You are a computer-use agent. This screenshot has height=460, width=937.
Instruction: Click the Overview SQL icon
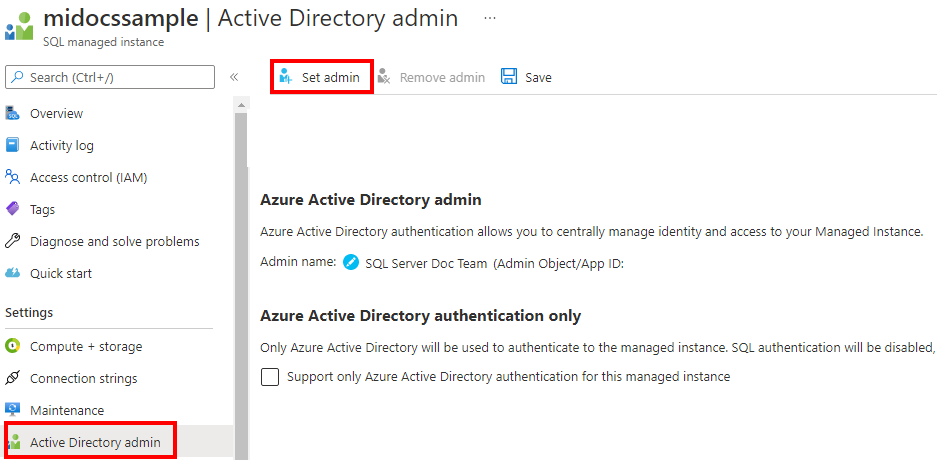pyautogui.click(x=13, y=113)
